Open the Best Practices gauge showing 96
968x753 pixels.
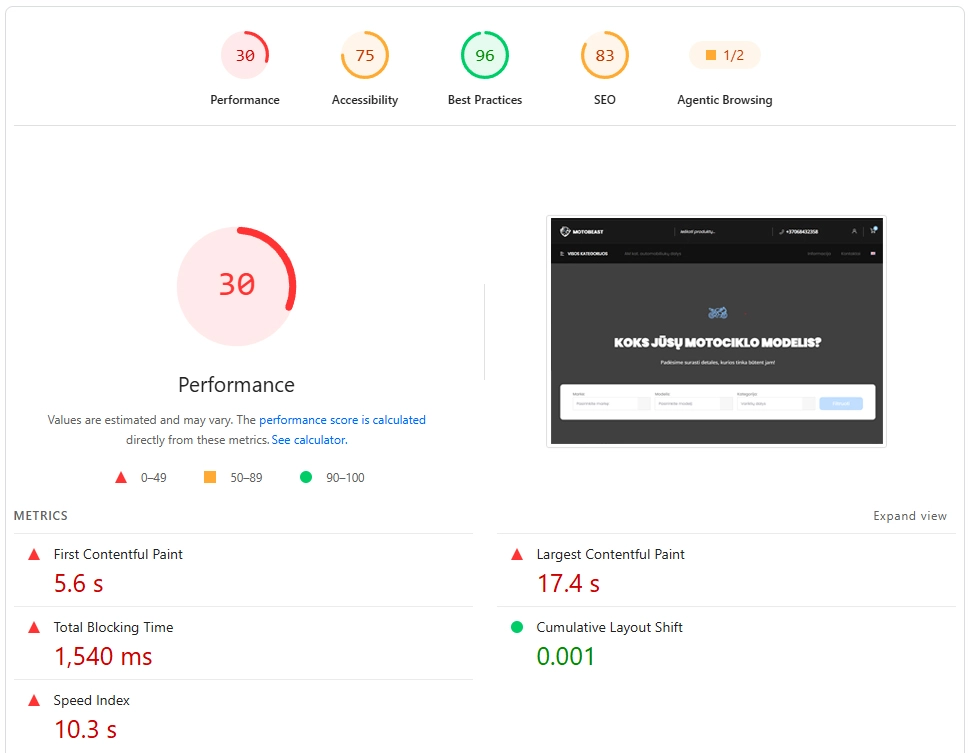point(485,56)
